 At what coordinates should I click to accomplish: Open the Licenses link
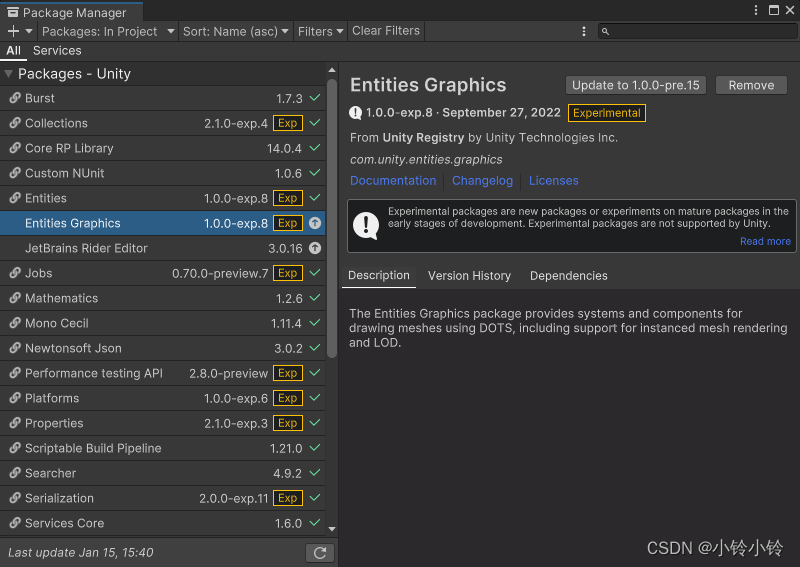click(554, 181)
